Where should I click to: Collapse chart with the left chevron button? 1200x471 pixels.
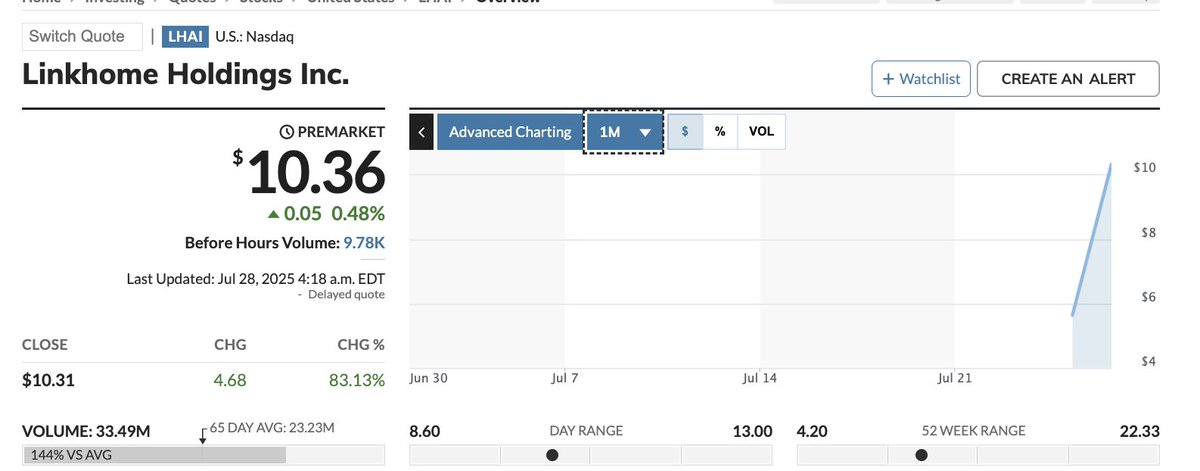tap(422, 132)
